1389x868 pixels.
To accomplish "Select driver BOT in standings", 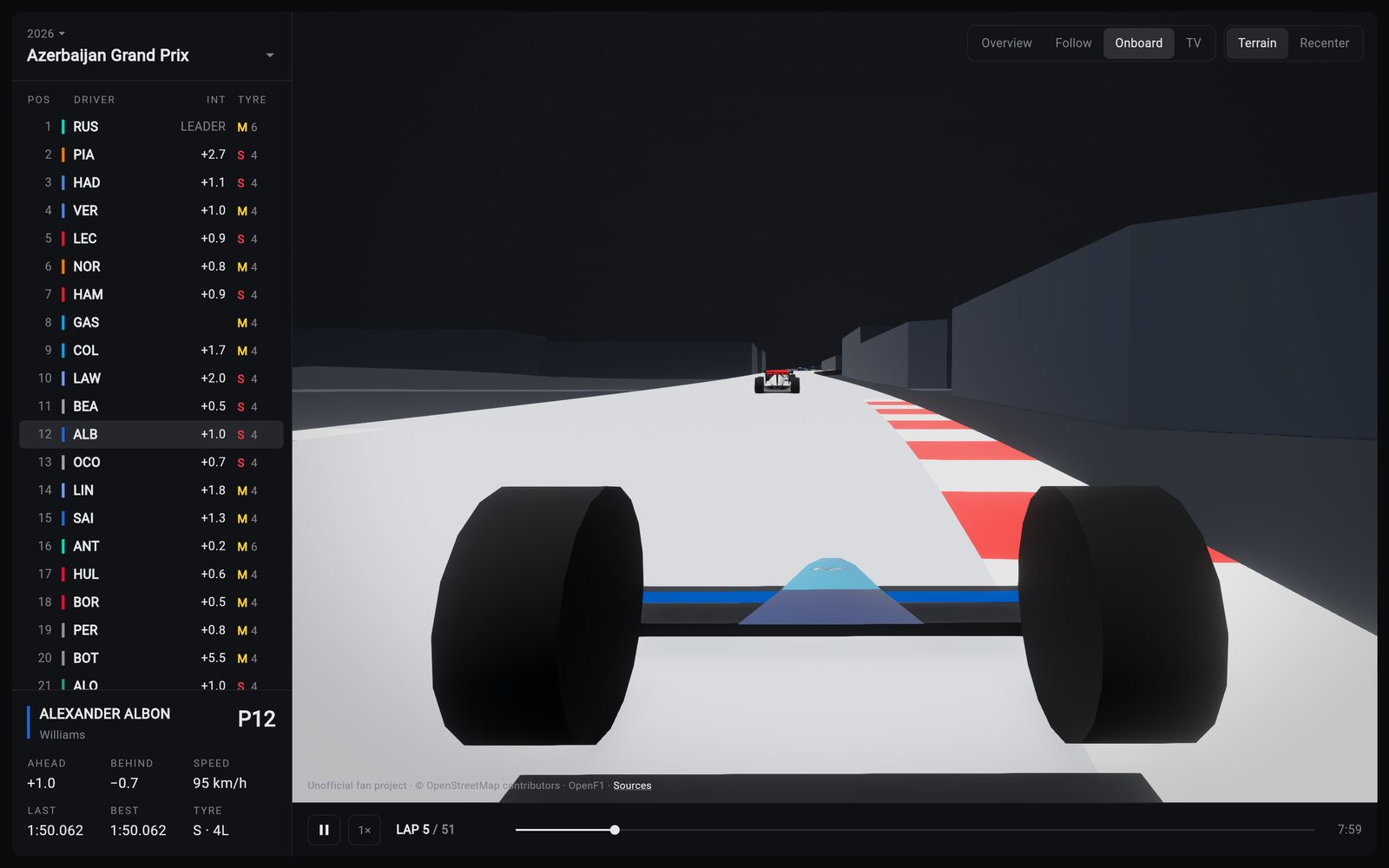I will click(151, 658).
